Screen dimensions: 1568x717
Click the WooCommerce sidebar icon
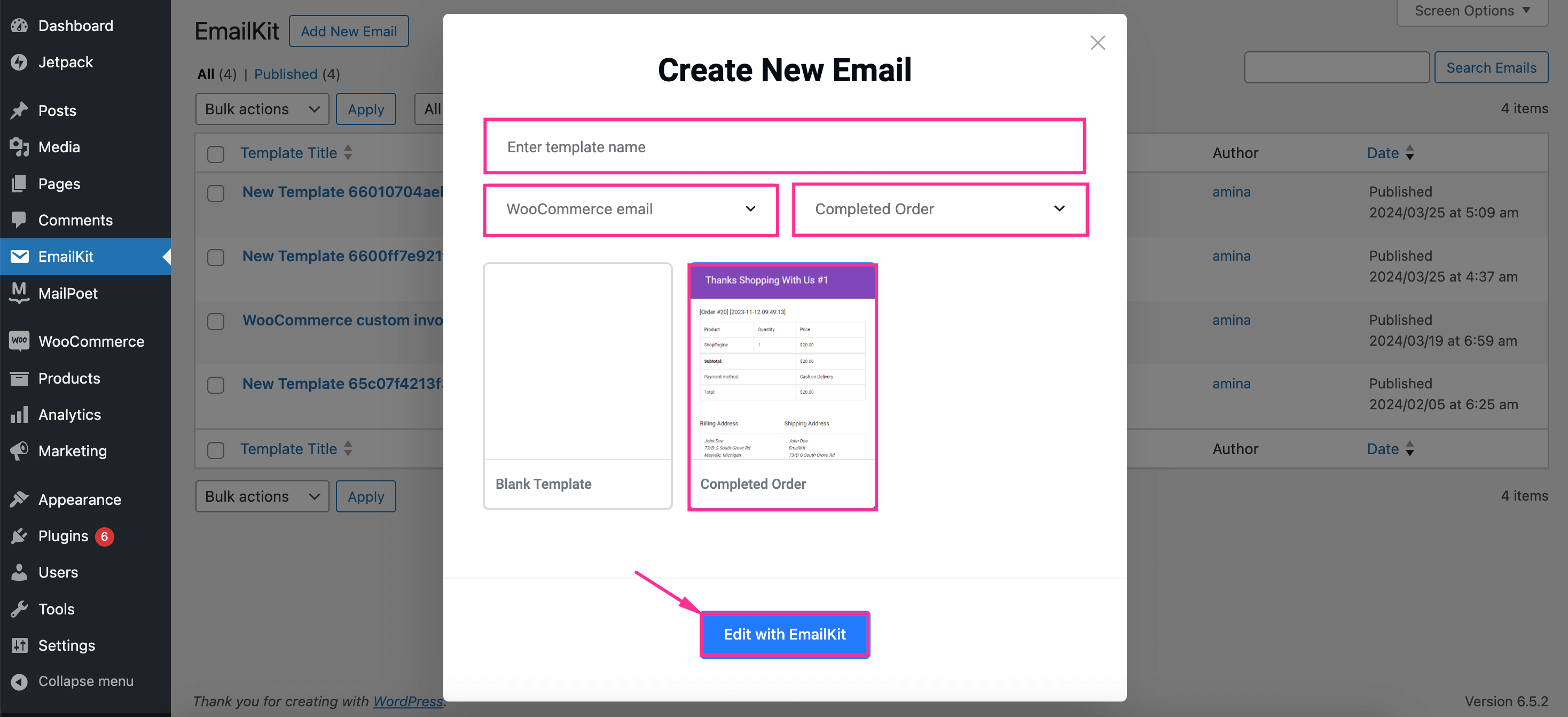(19, 340)
